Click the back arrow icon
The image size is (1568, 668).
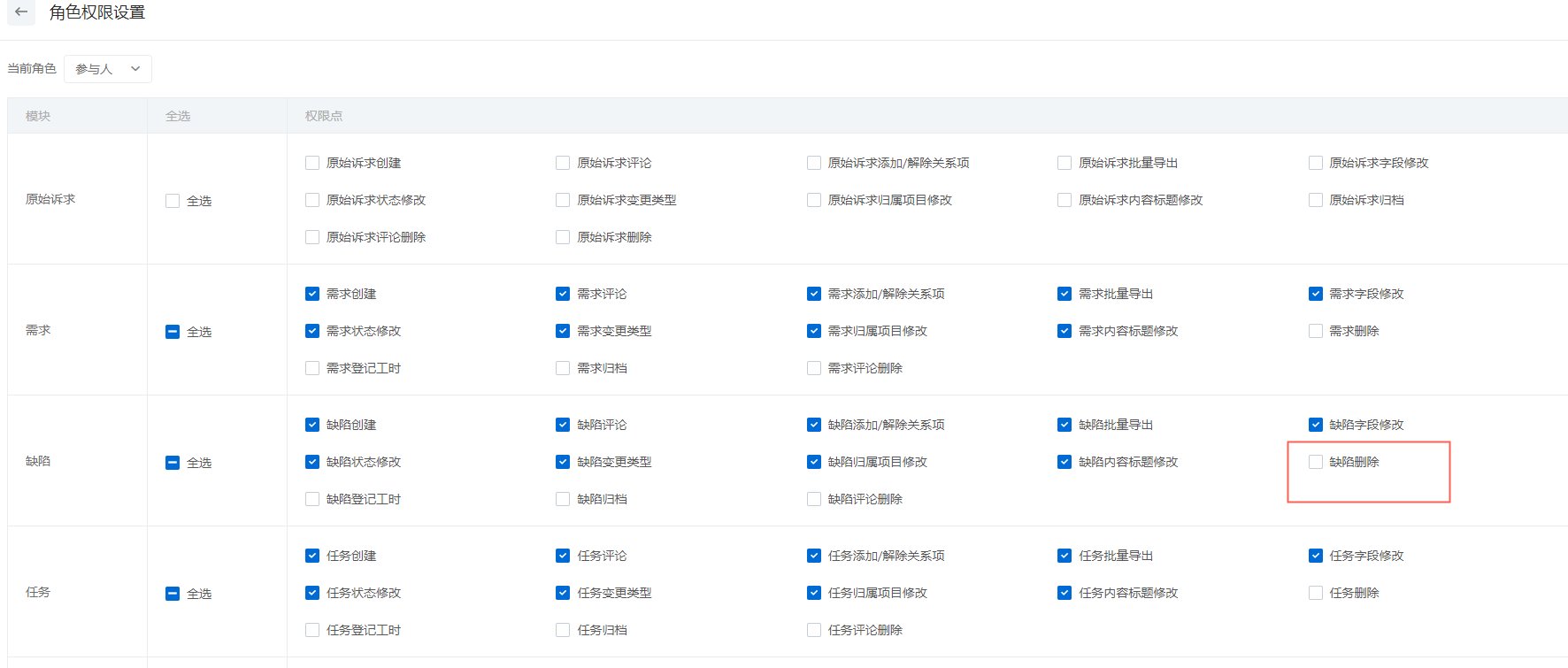pyautogui.click(x=21, y=12)
